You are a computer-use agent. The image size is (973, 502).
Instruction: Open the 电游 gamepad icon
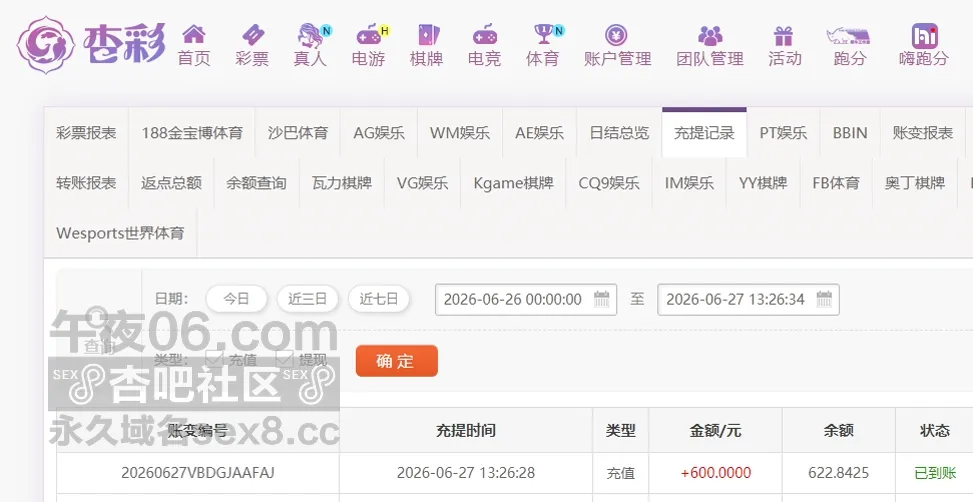click(x=369, y=35)
